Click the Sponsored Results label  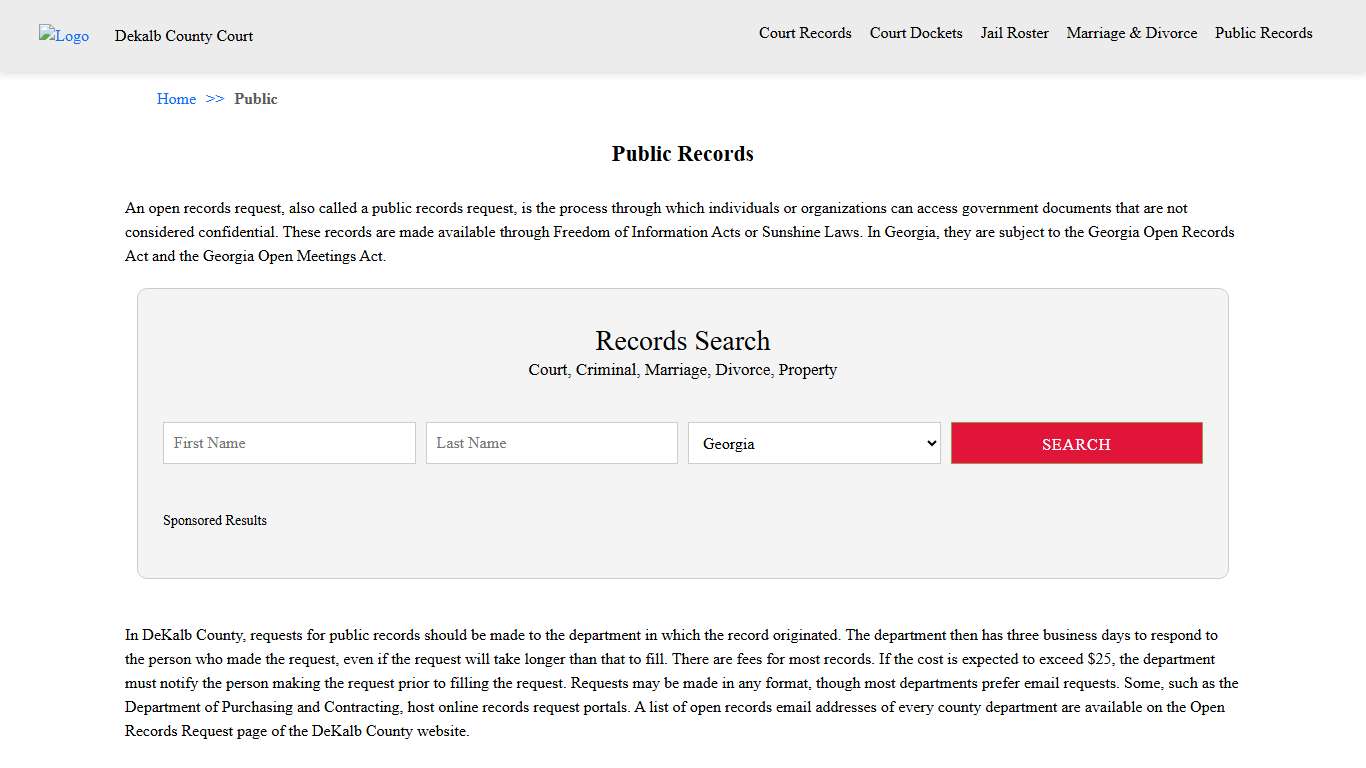215,520
